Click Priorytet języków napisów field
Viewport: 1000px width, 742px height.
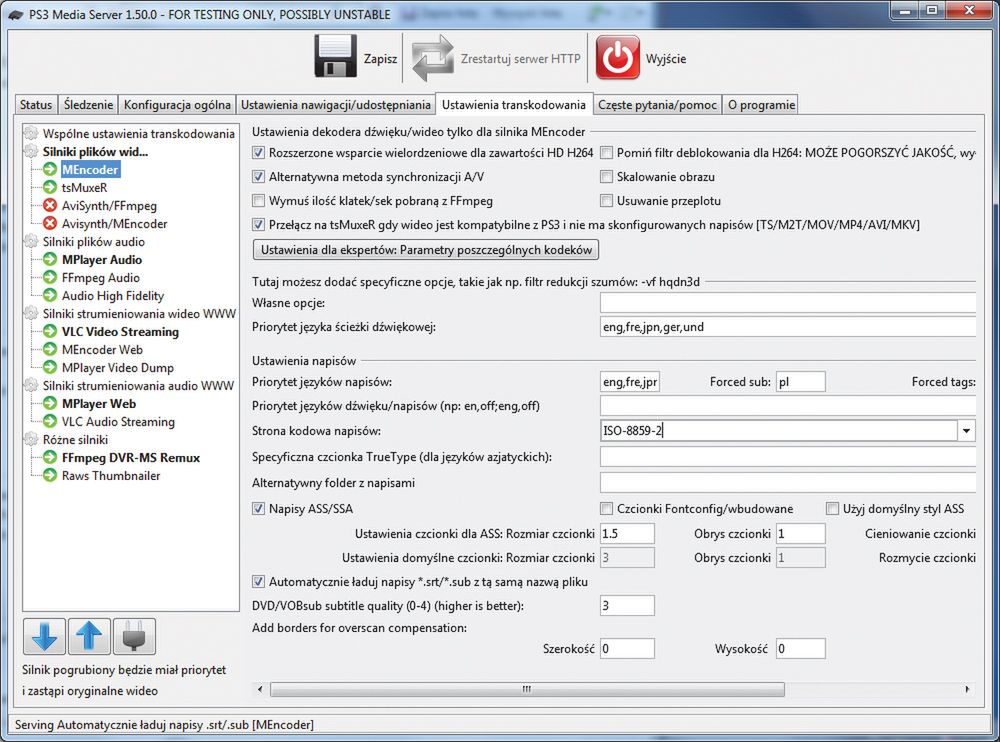point(630,382)
